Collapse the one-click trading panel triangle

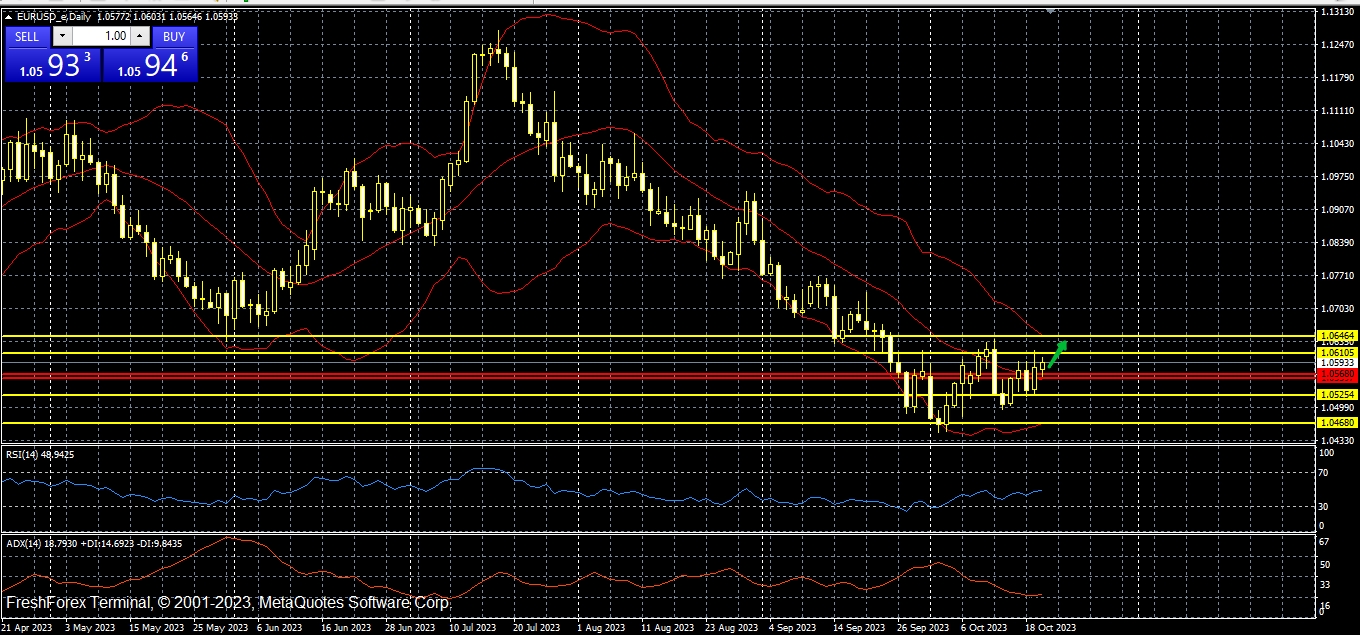[x=9, y=17]
